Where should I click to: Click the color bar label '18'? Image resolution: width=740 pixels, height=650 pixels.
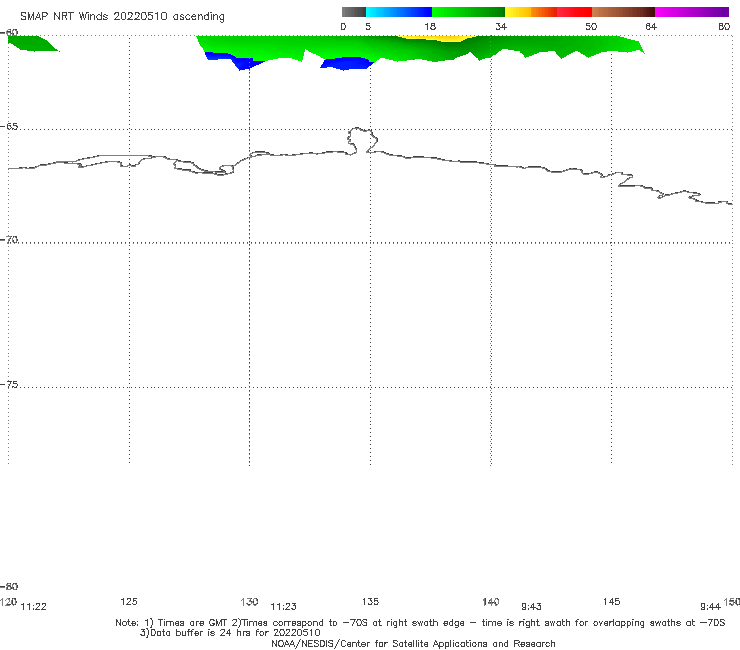pyautogui.click(x=429, y=26)
